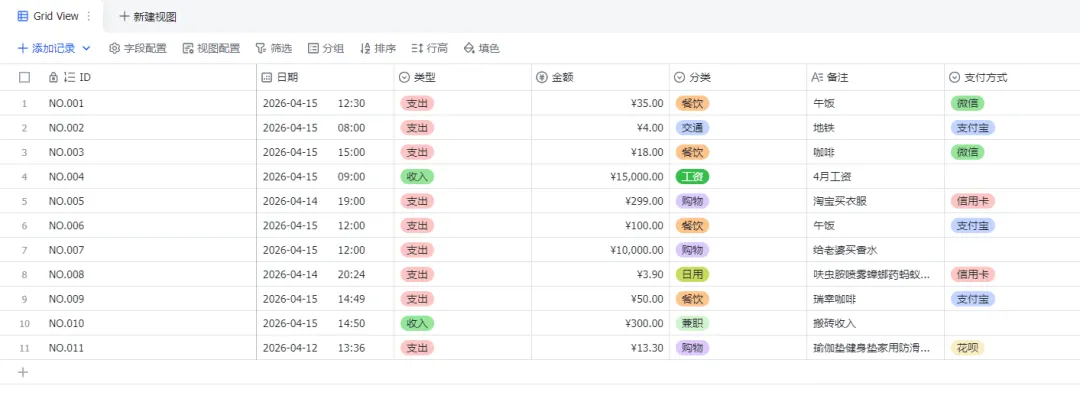This screenshot has width=1080, height=402.
Task: Open the 分组 grouping options
Action: pos(326,48)
